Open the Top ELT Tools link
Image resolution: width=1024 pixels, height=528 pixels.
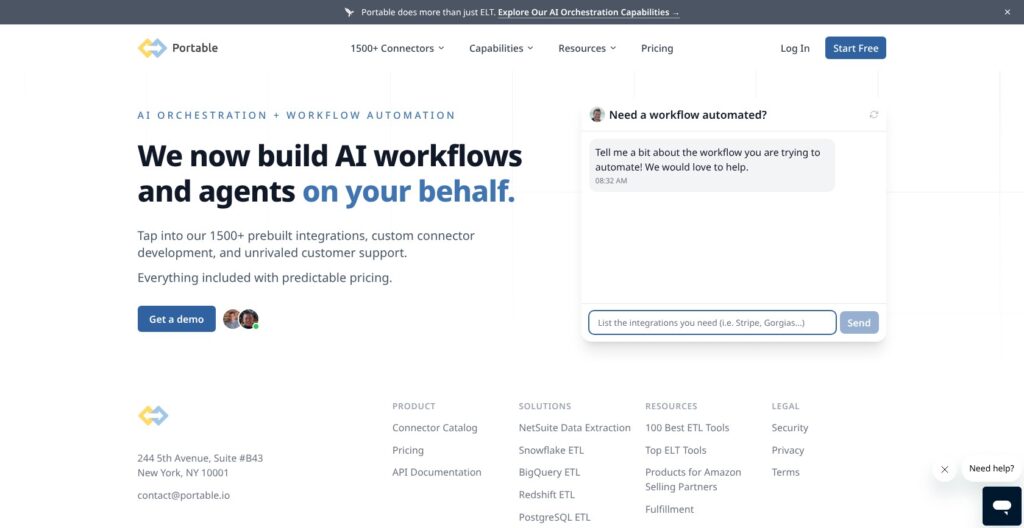(676, 450)
